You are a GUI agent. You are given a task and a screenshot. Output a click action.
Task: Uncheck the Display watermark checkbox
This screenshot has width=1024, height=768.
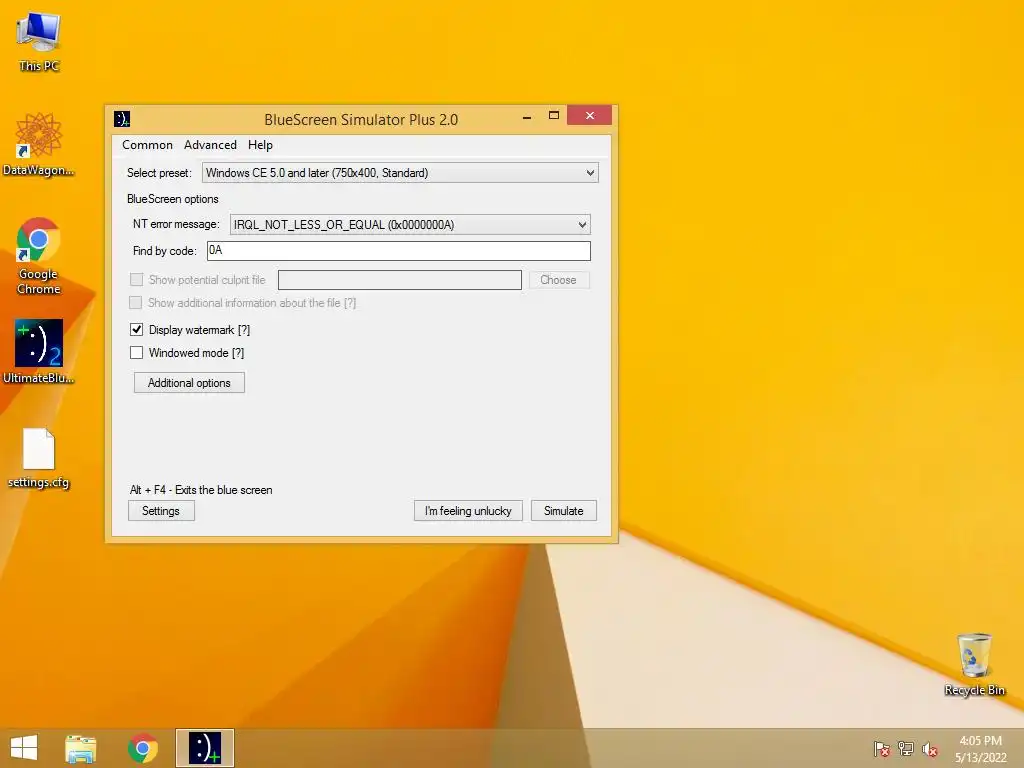coord(136,330)
